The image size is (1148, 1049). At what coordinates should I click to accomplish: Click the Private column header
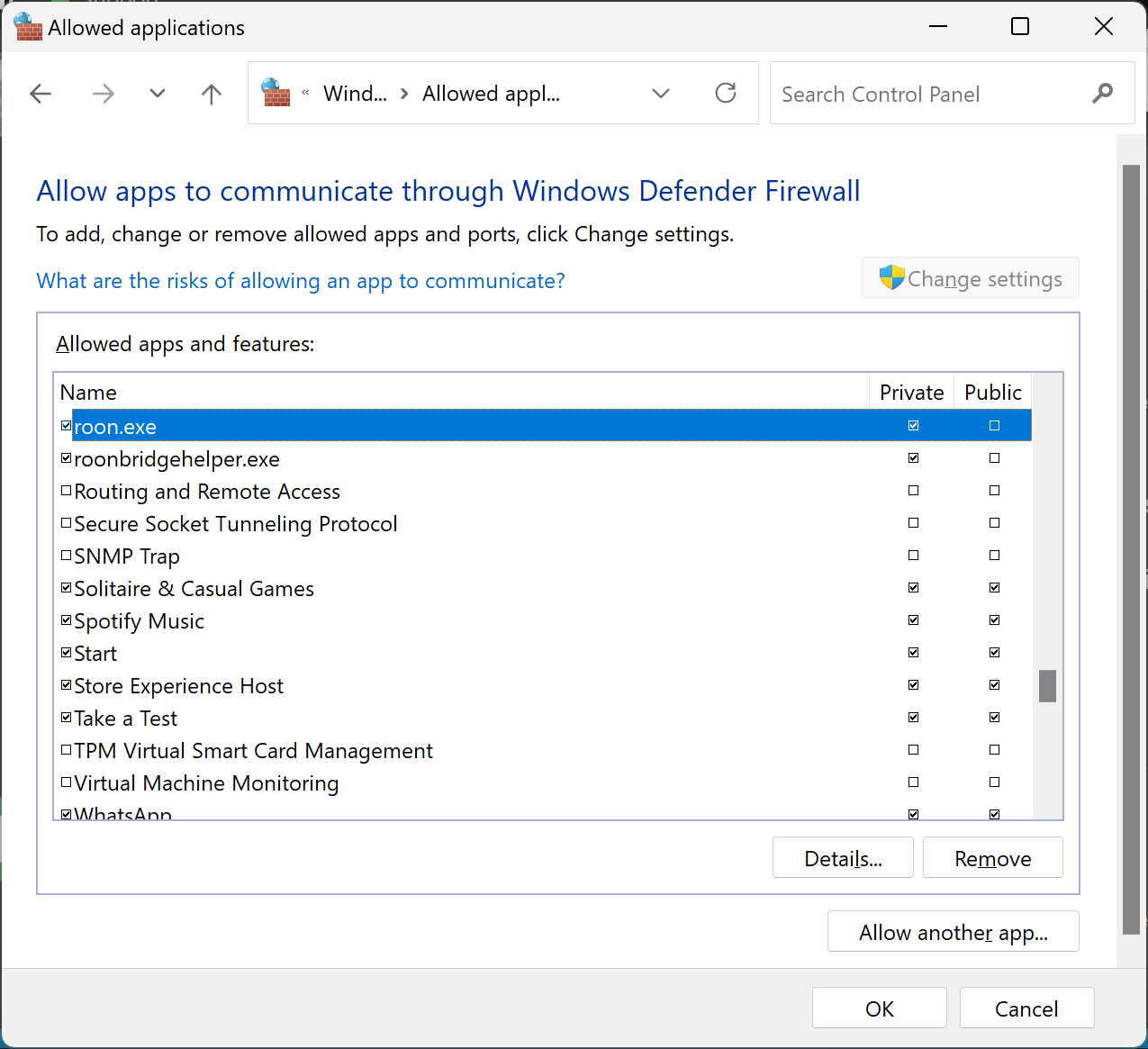coord(911,393)
